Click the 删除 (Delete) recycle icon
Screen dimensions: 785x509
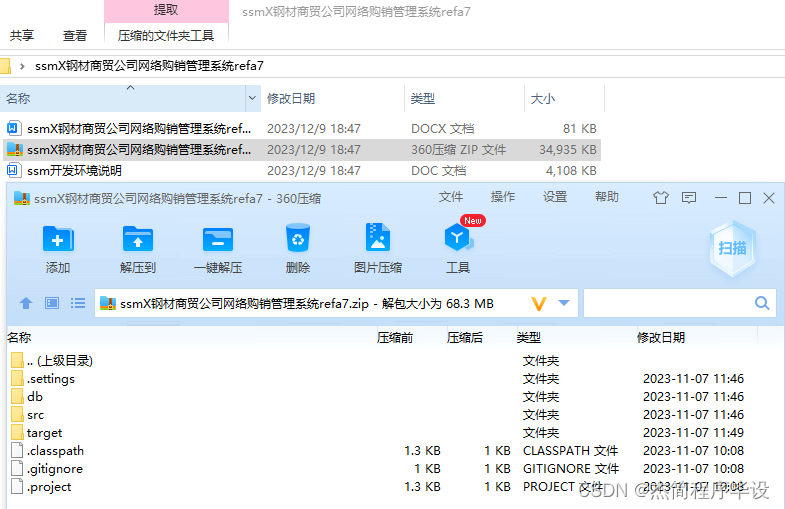pyautogui.click(x=298, y=238)
